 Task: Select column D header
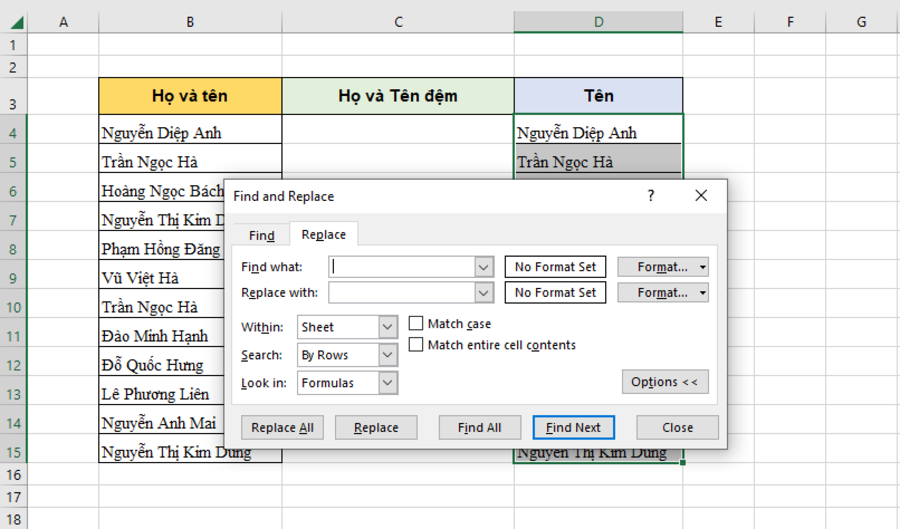[599, 22]
